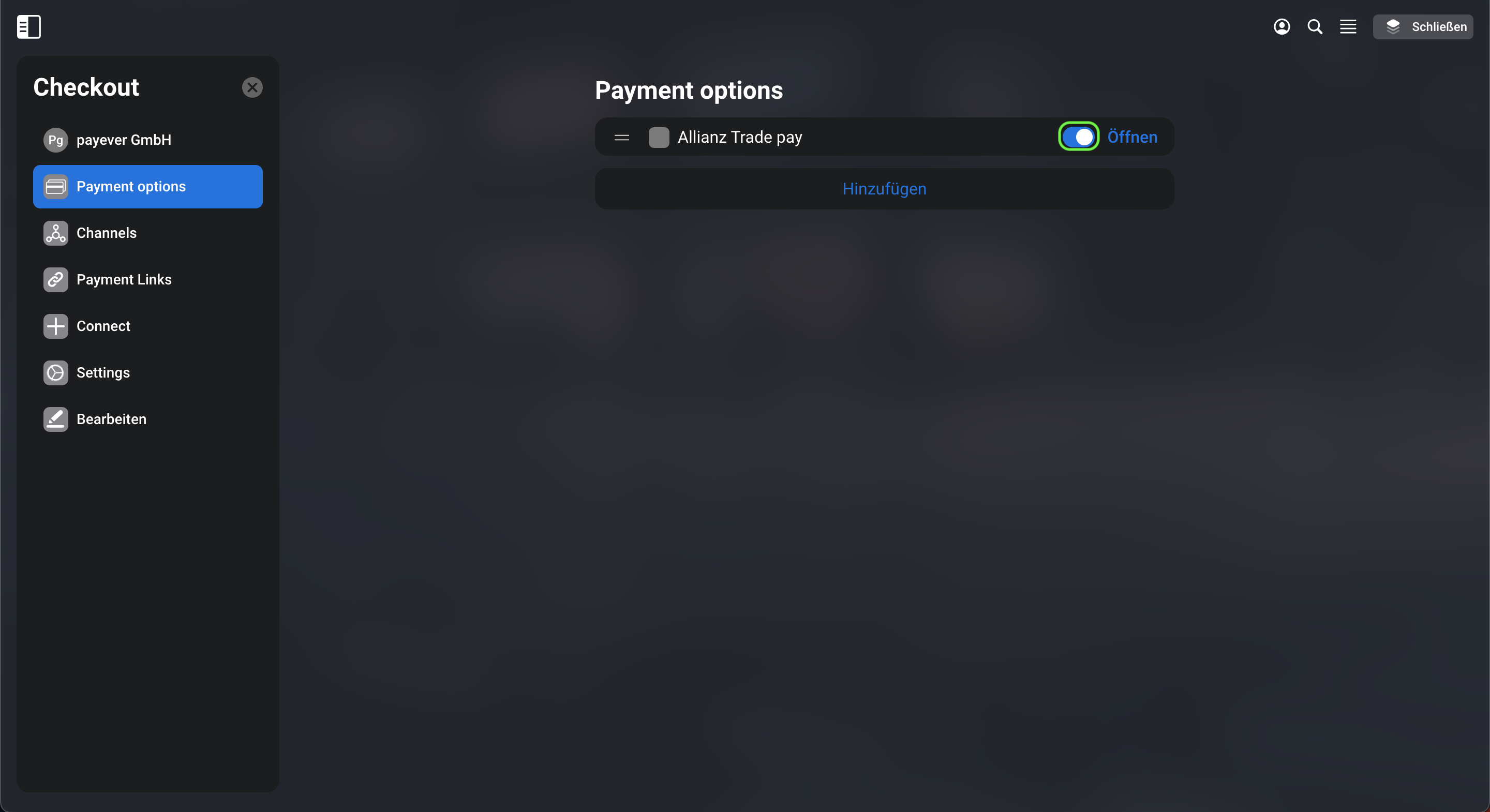The image size is (1490, 812).
Task: Select Payment options in sidebar
Action: coord(147,187)
